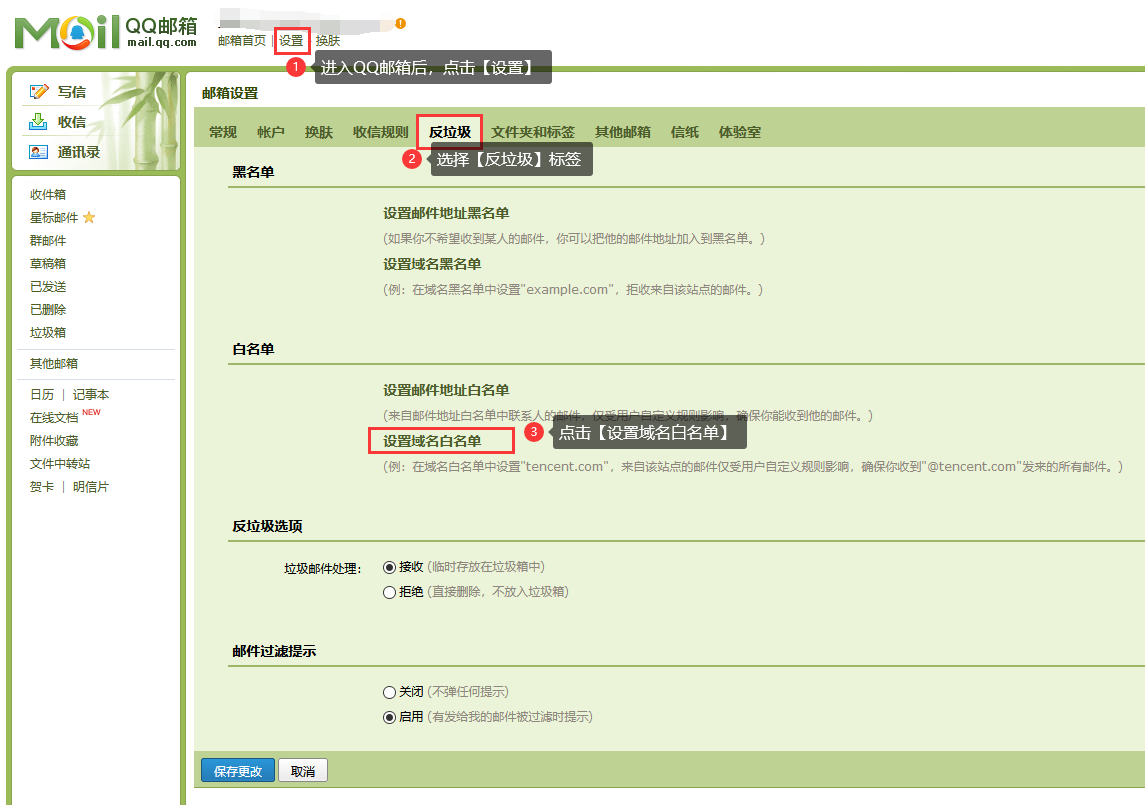Select 拒绝 spam handling radio option
The height and width of the screenshot is (805, 1145).
[390, 592]
